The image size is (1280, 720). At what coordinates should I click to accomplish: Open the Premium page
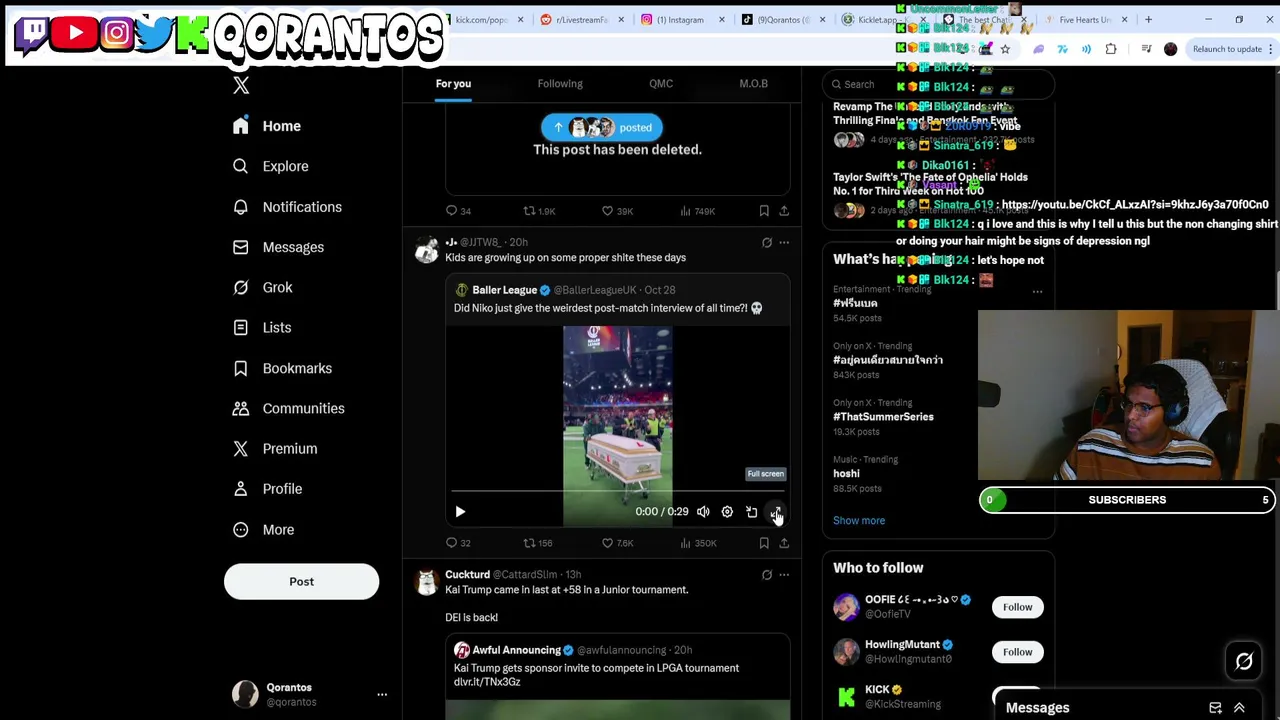pos(275,448)
